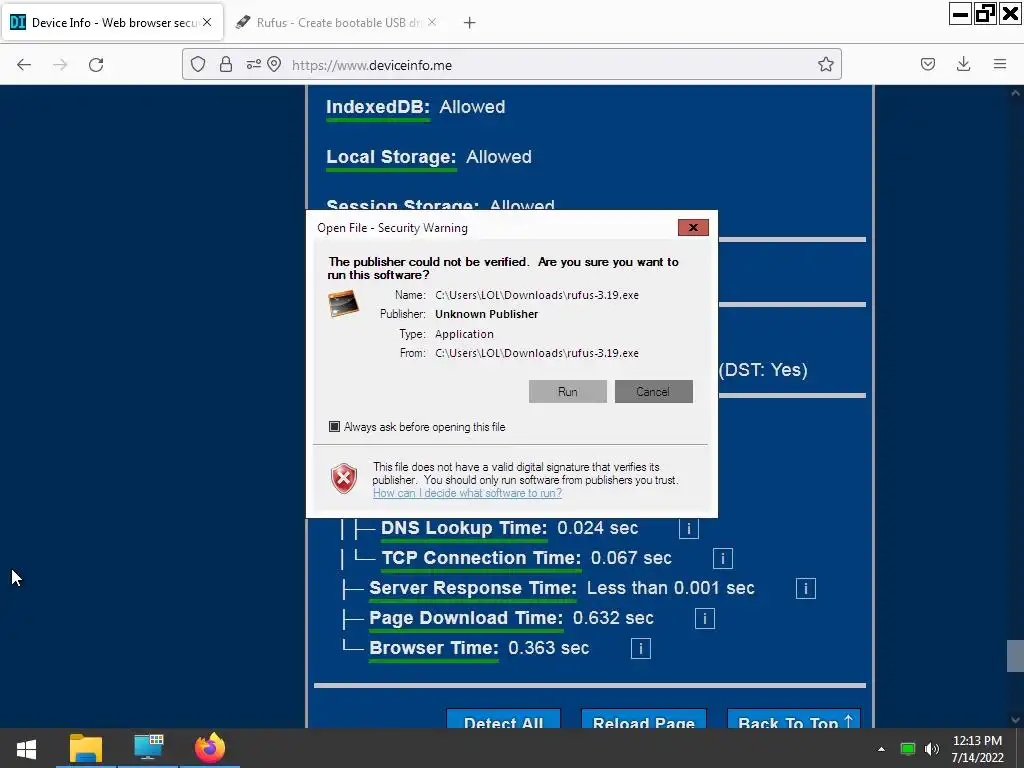Click the browser Back arrow

point(24,65)
